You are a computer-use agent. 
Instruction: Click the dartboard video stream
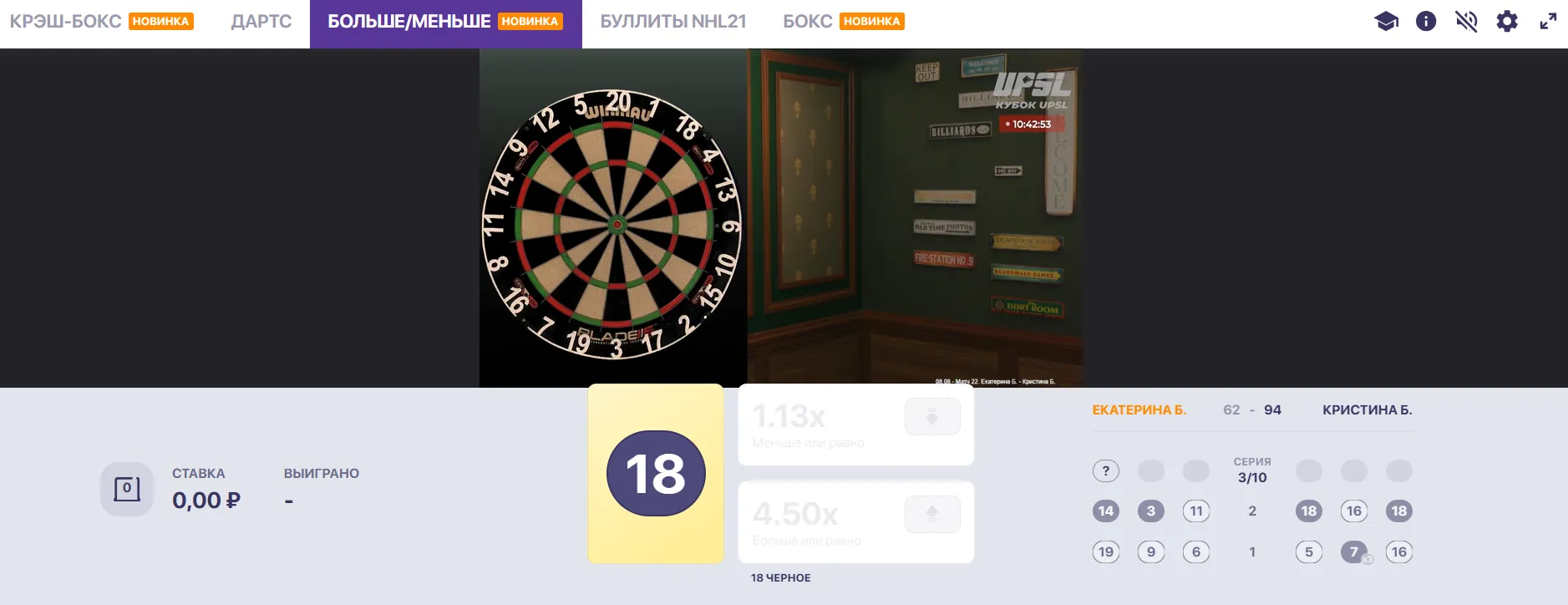pyautogui.click(x=781, y=218)
